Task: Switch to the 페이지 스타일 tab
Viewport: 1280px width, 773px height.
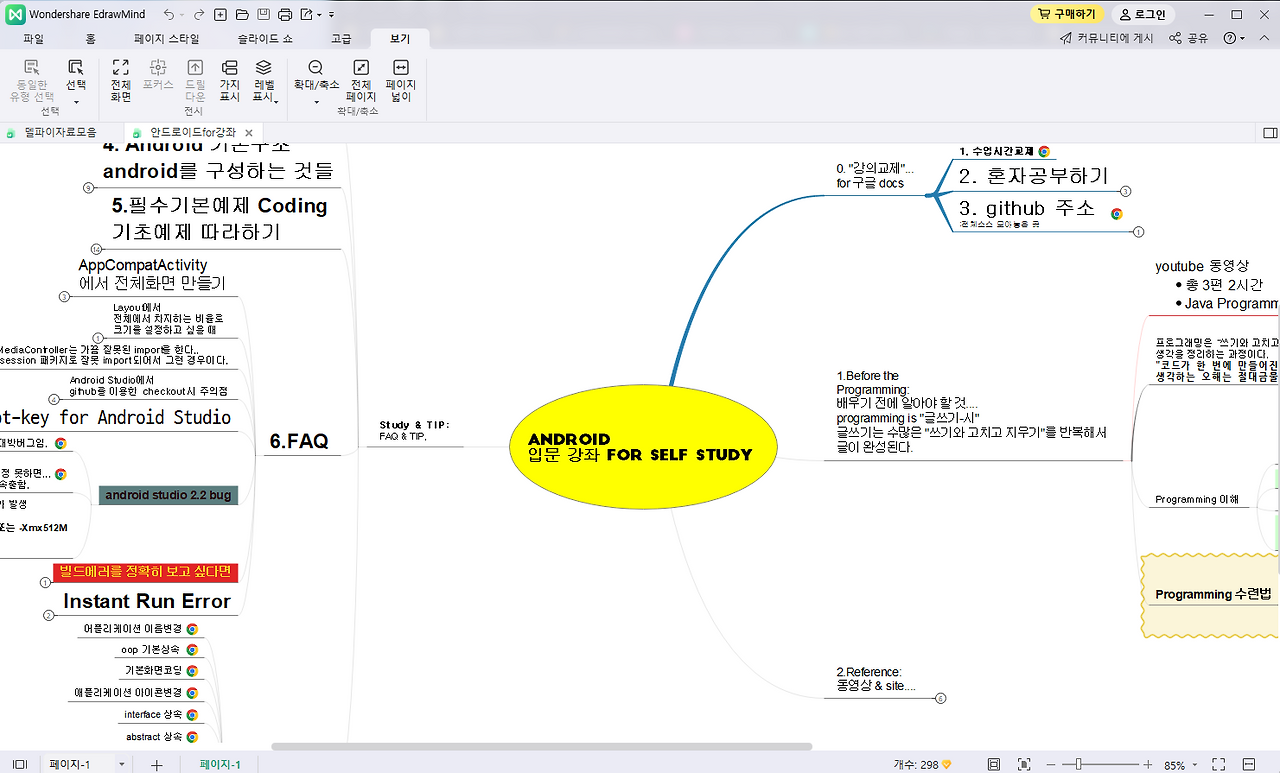Action: (167, 39)
